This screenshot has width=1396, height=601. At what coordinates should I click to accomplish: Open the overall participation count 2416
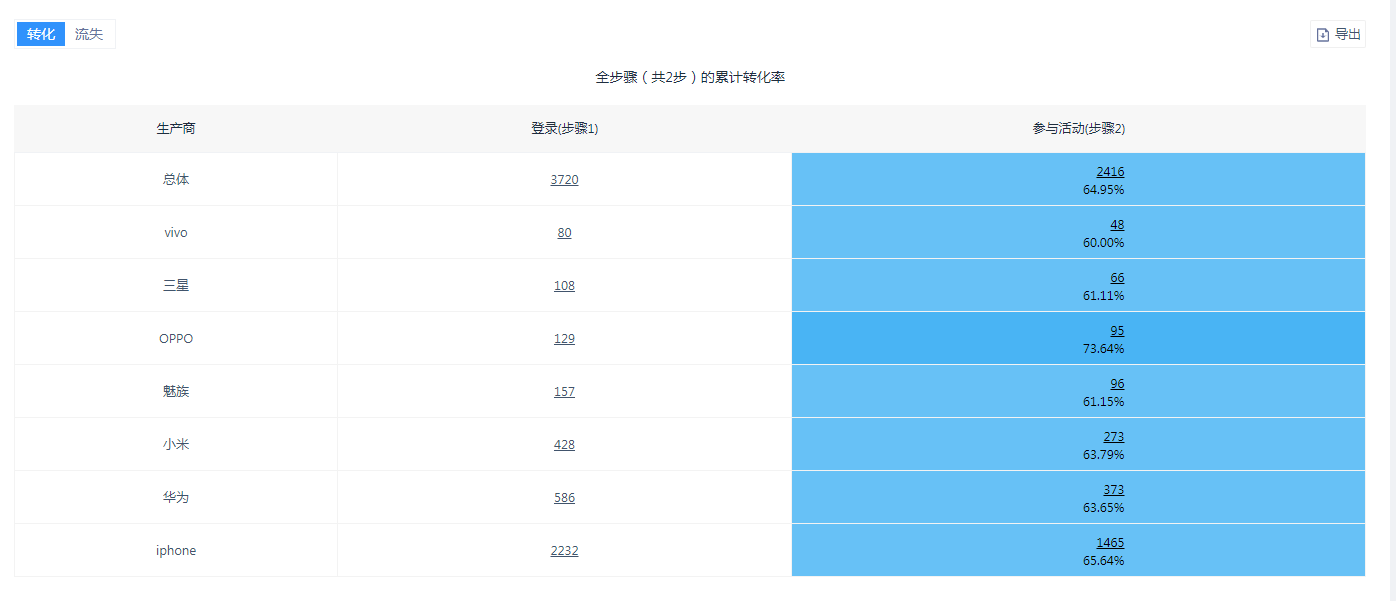click(x=1110, y=172)
